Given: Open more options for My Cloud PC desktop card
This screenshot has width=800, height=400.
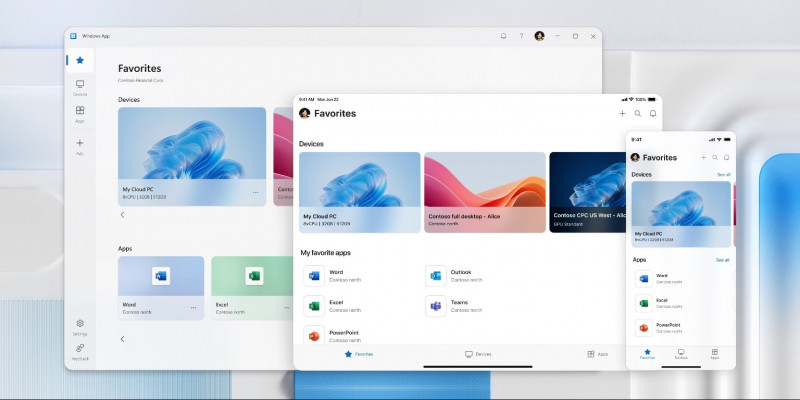Looking at the screenshot, I should point(255,193).
